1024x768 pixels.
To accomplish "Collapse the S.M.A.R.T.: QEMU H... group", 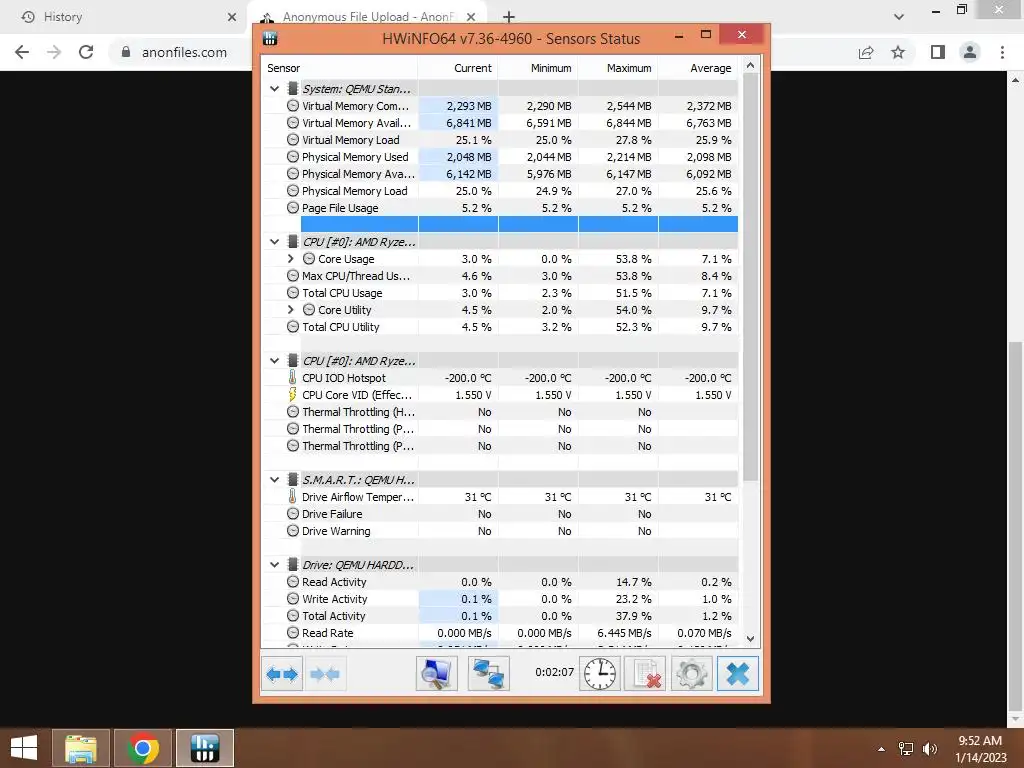I will pyautogui.click(x=274, y=479).
